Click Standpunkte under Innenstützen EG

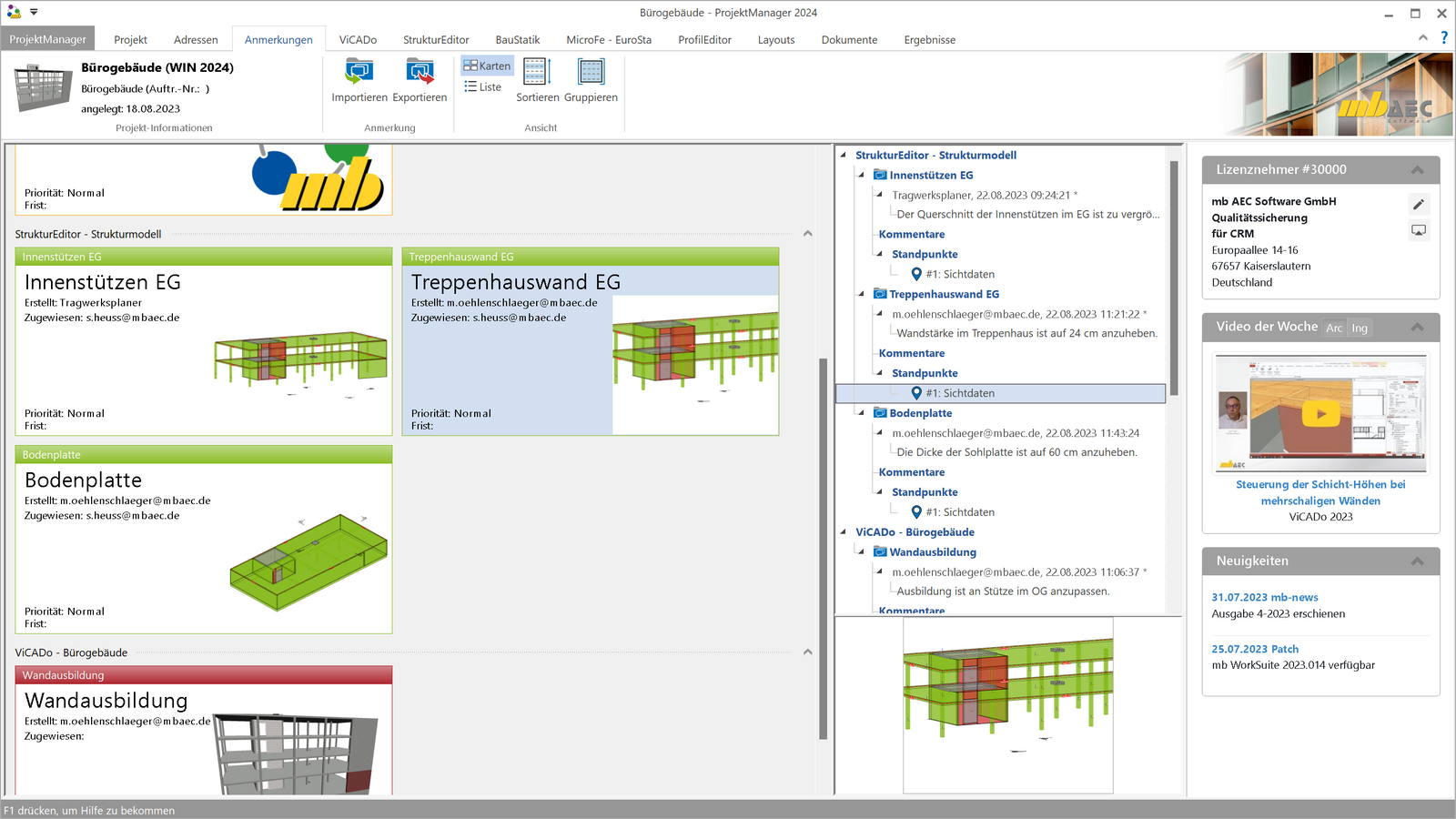[925, 254]
